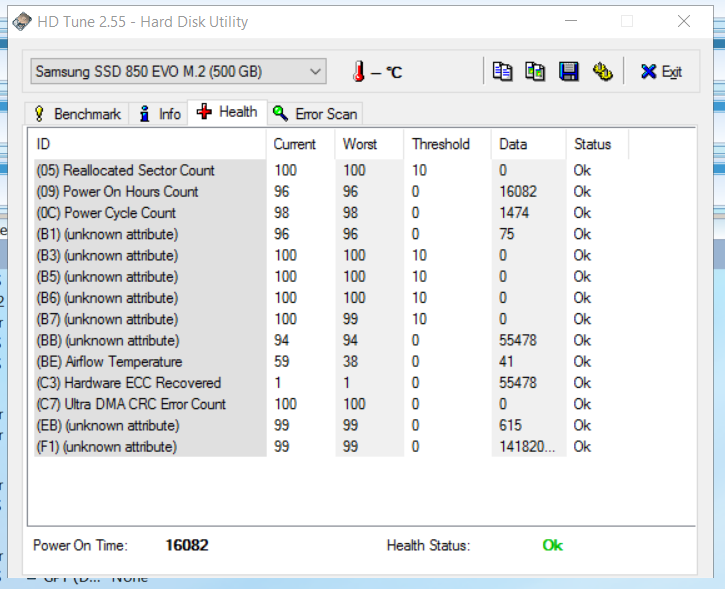This screenshot has width=725, height=589.
Task: Click the copy text to clipboard icon
Action: coord(502,72)
